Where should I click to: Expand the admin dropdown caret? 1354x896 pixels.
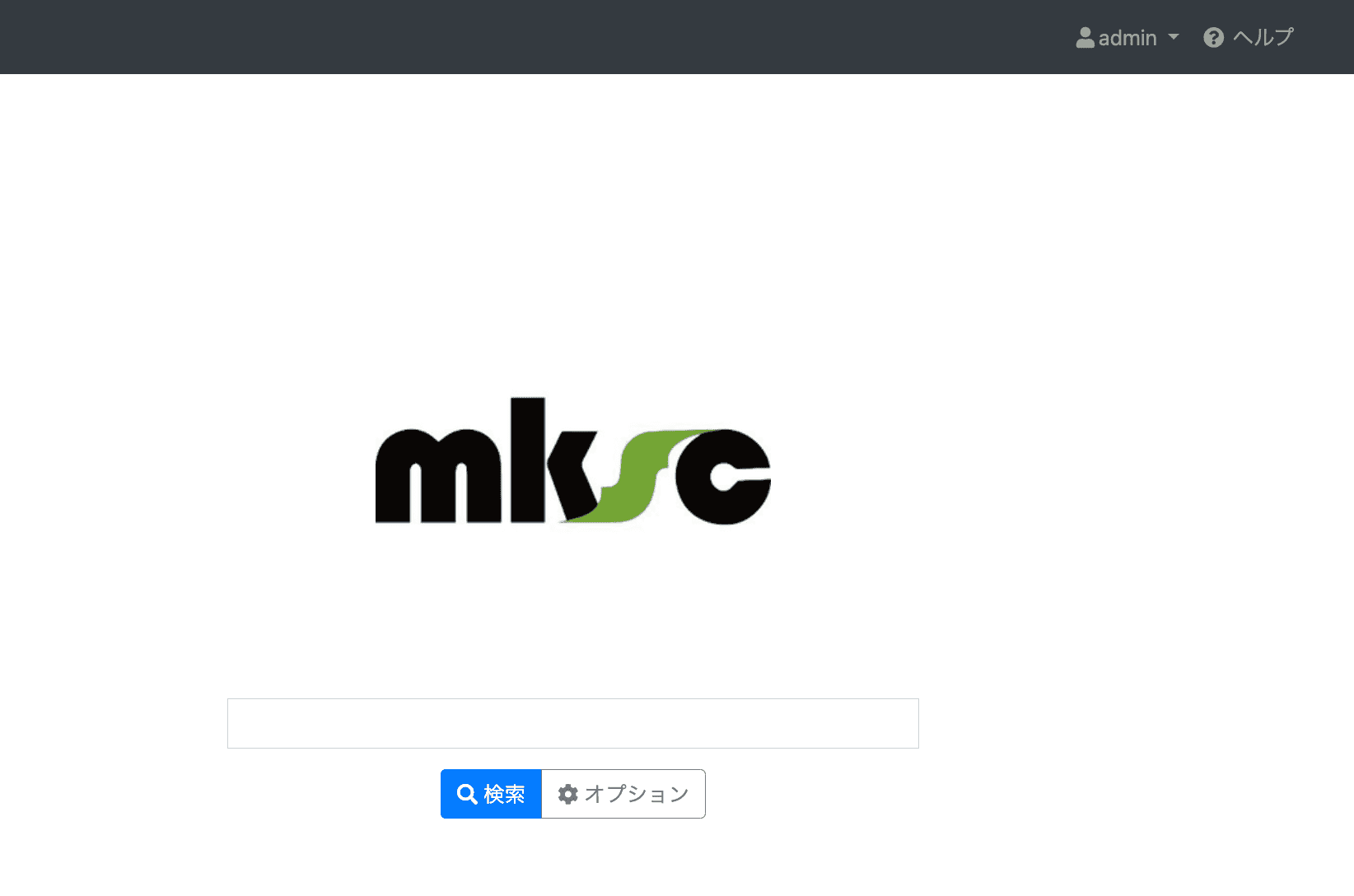coord(1174,37)
